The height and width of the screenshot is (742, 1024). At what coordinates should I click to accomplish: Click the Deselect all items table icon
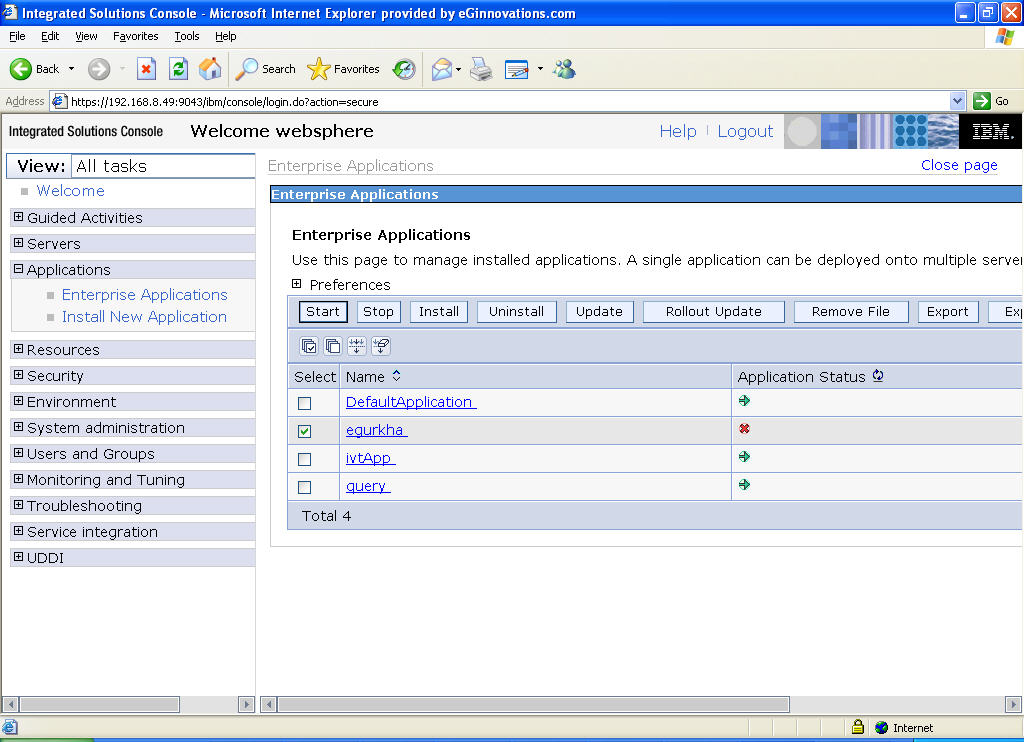(x=332, y=346)
